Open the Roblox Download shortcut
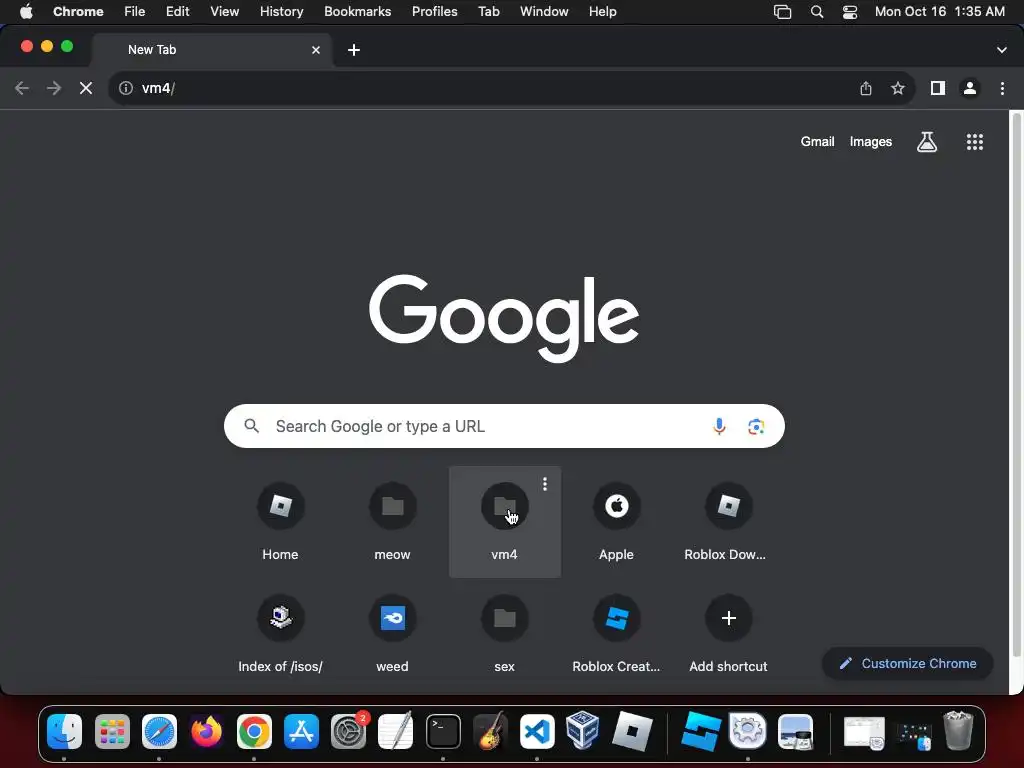The width and height of the screenshot is (1024, 768). (728, 521)
